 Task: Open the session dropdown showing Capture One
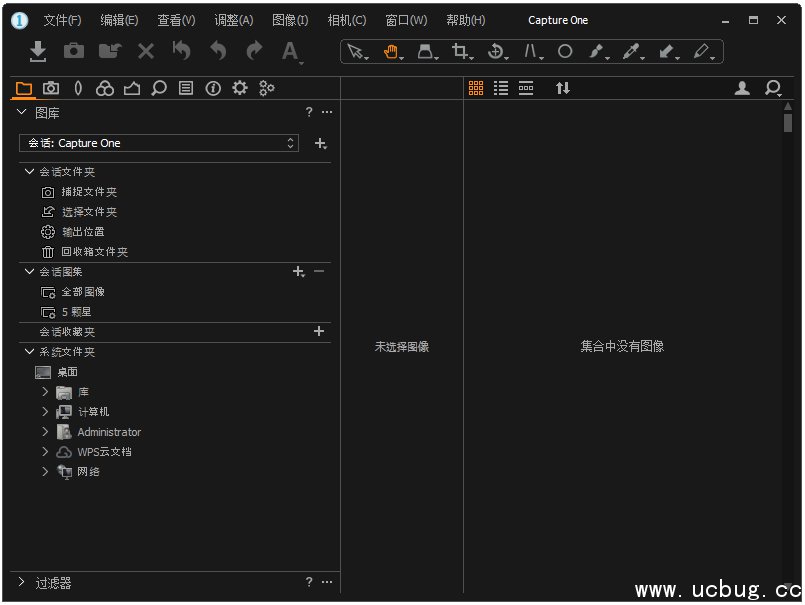(159, 143)
